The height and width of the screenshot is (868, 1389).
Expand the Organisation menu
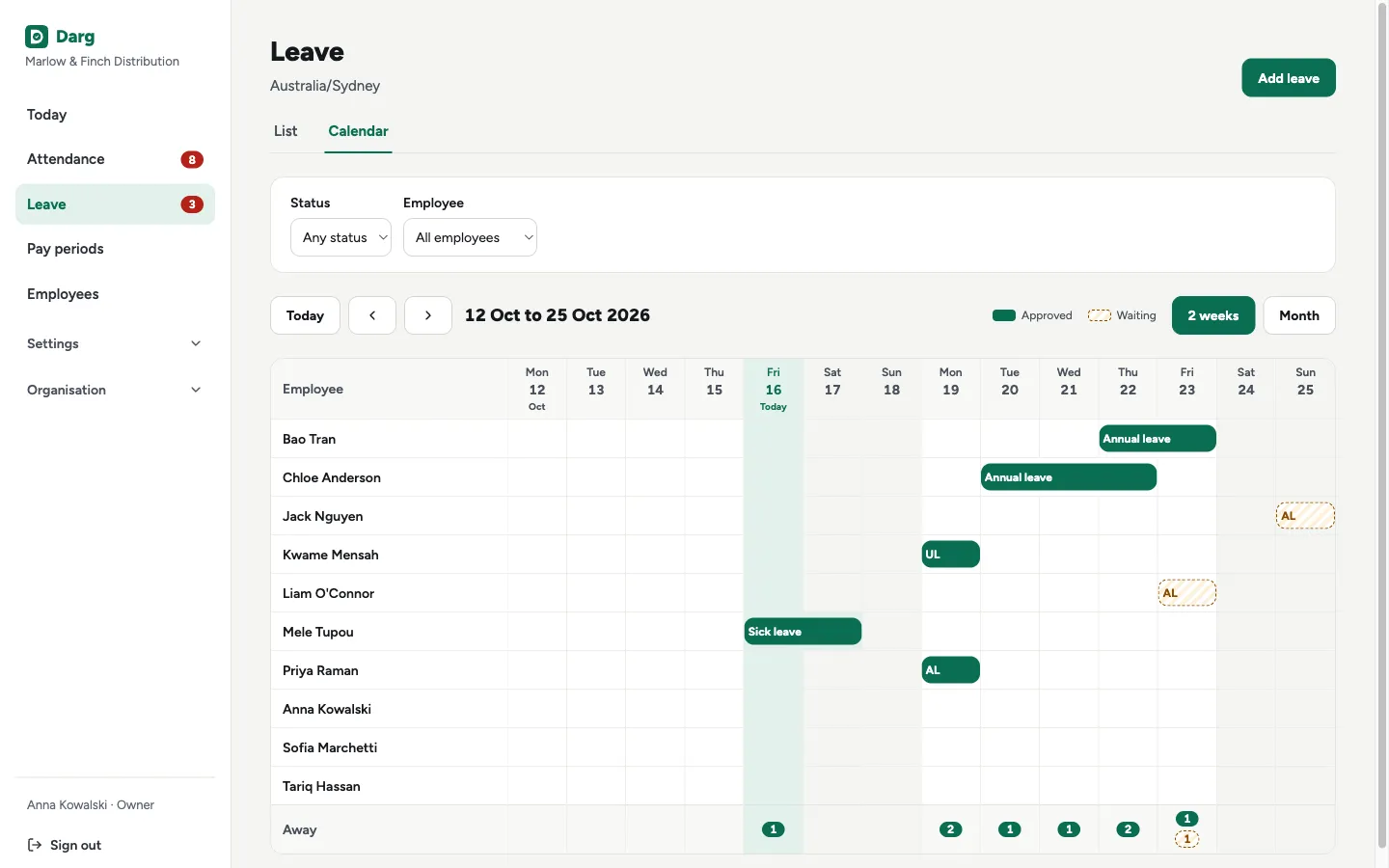tap(115, 390)
